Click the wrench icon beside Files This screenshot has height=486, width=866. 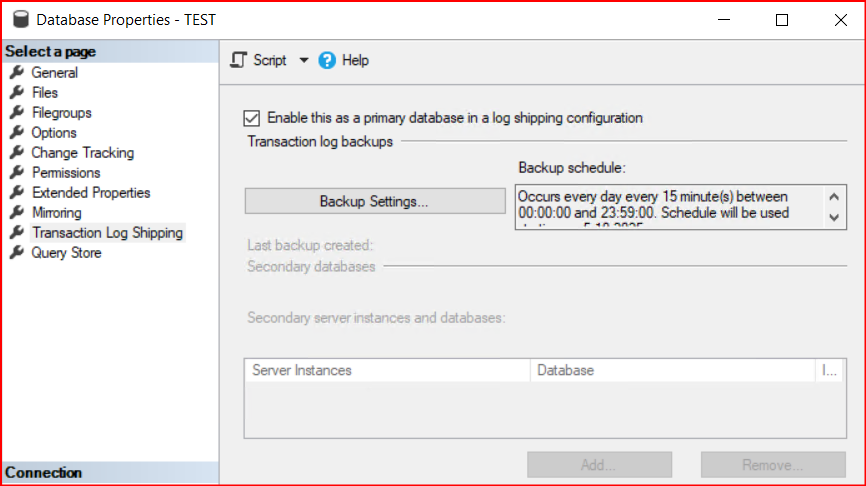point(16,93)
